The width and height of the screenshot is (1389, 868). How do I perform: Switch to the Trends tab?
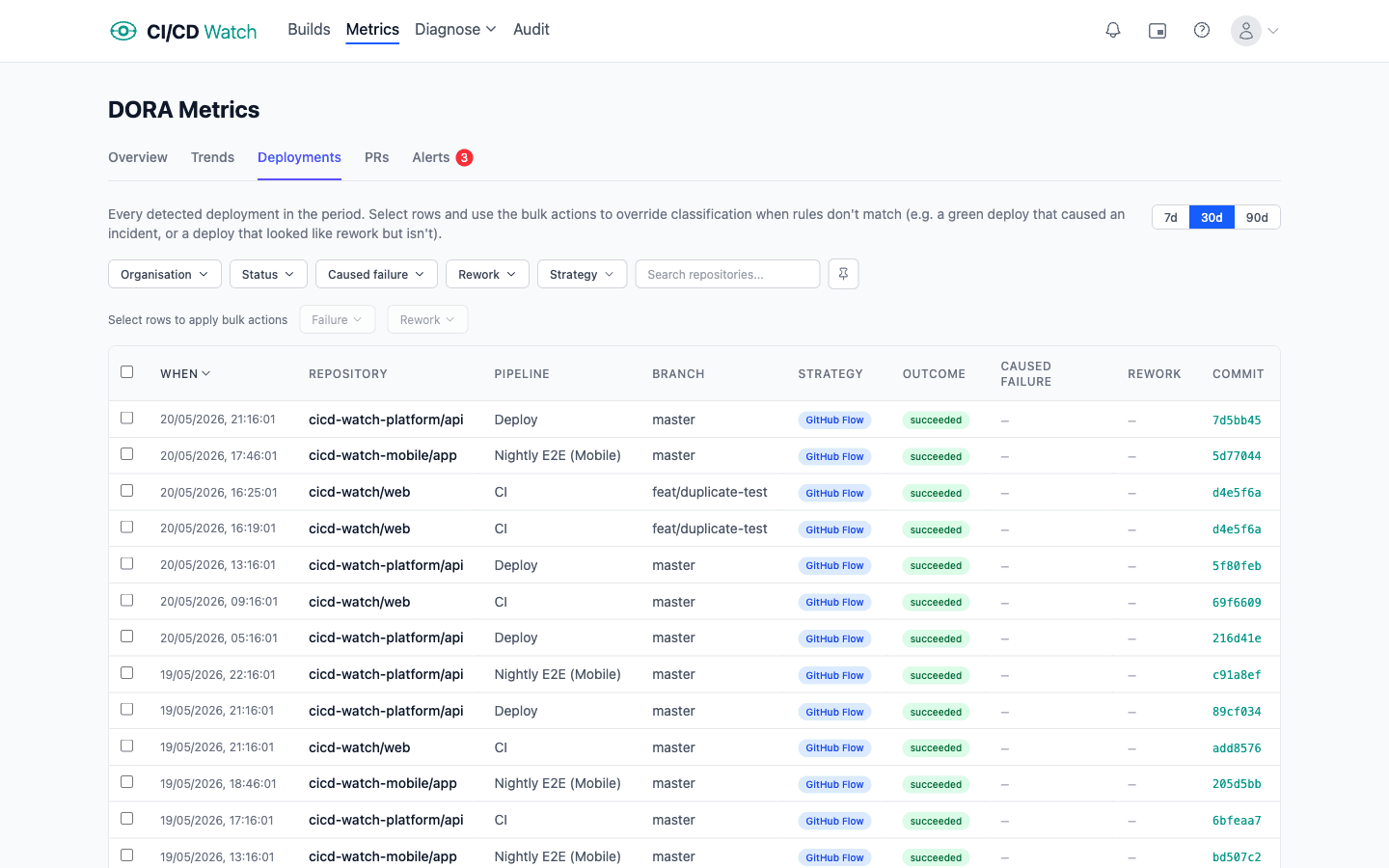[212, 157]
